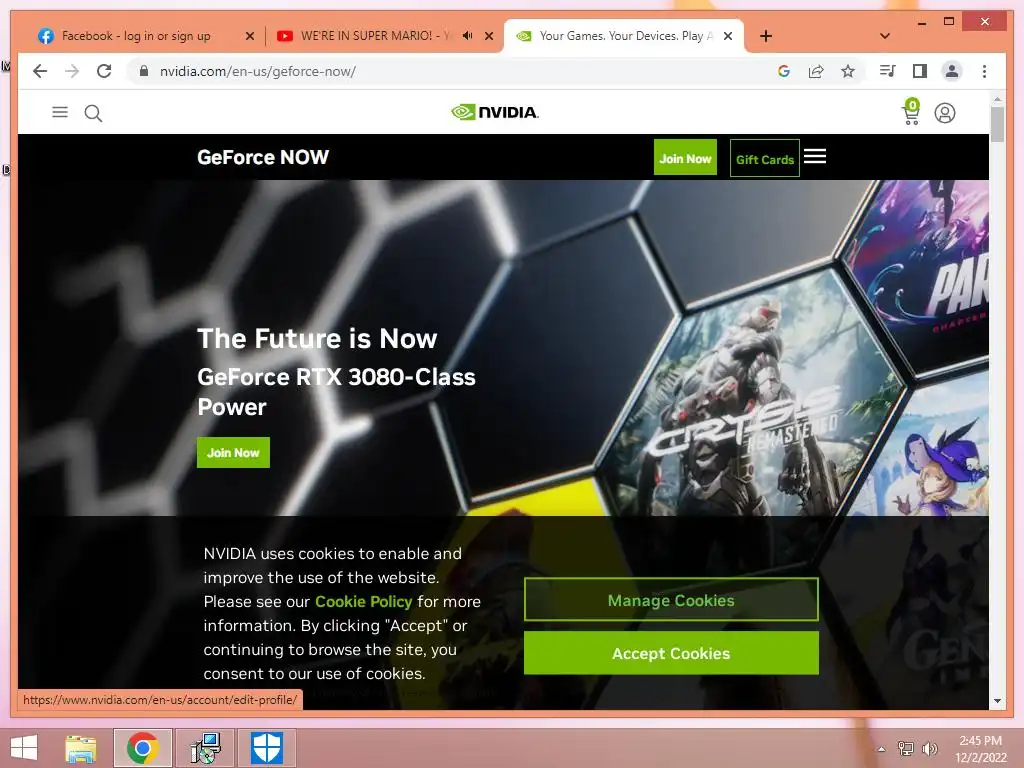Click the Google icon in the address bar
Viewport: 1024px width, 768px height.
point(784,71)
